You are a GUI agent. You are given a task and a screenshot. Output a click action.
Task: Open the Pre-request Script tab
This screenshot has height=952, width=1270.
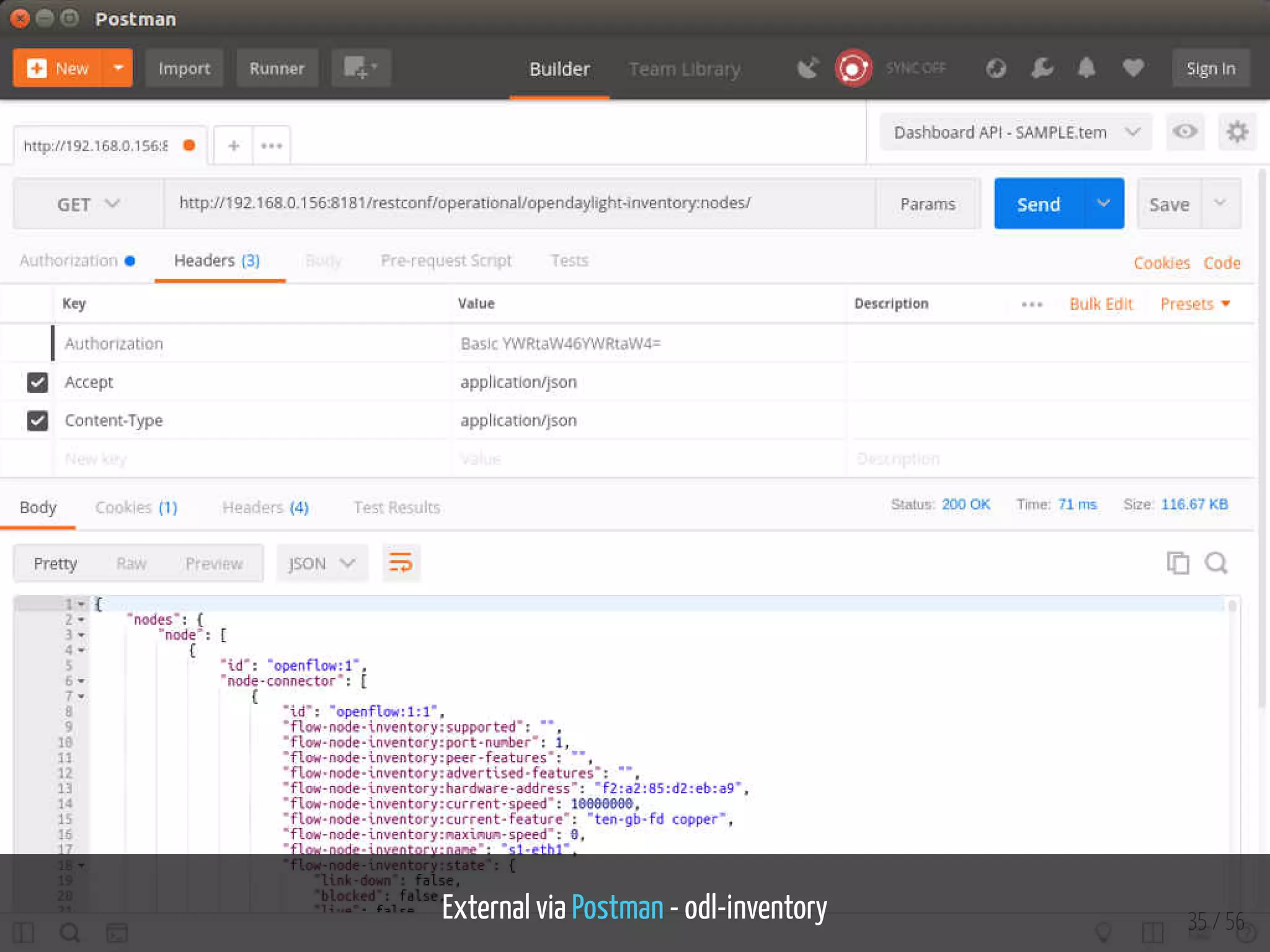446,260
